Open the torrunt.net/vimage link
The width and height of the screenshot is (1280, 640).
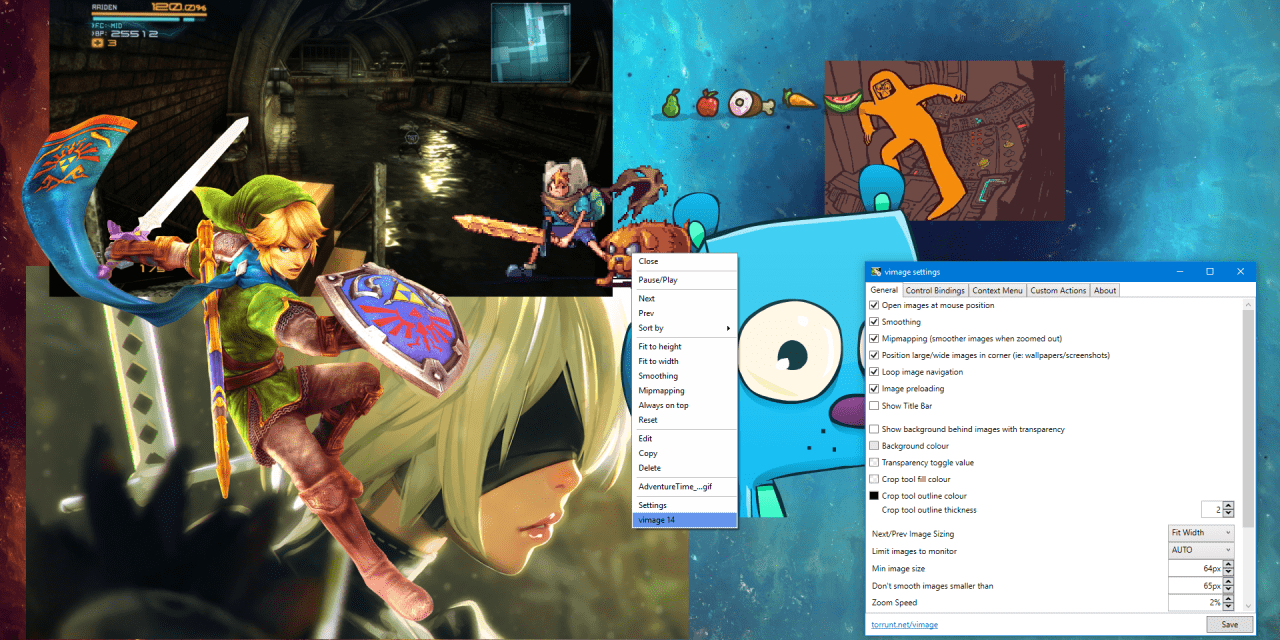[x=904, y=625]
